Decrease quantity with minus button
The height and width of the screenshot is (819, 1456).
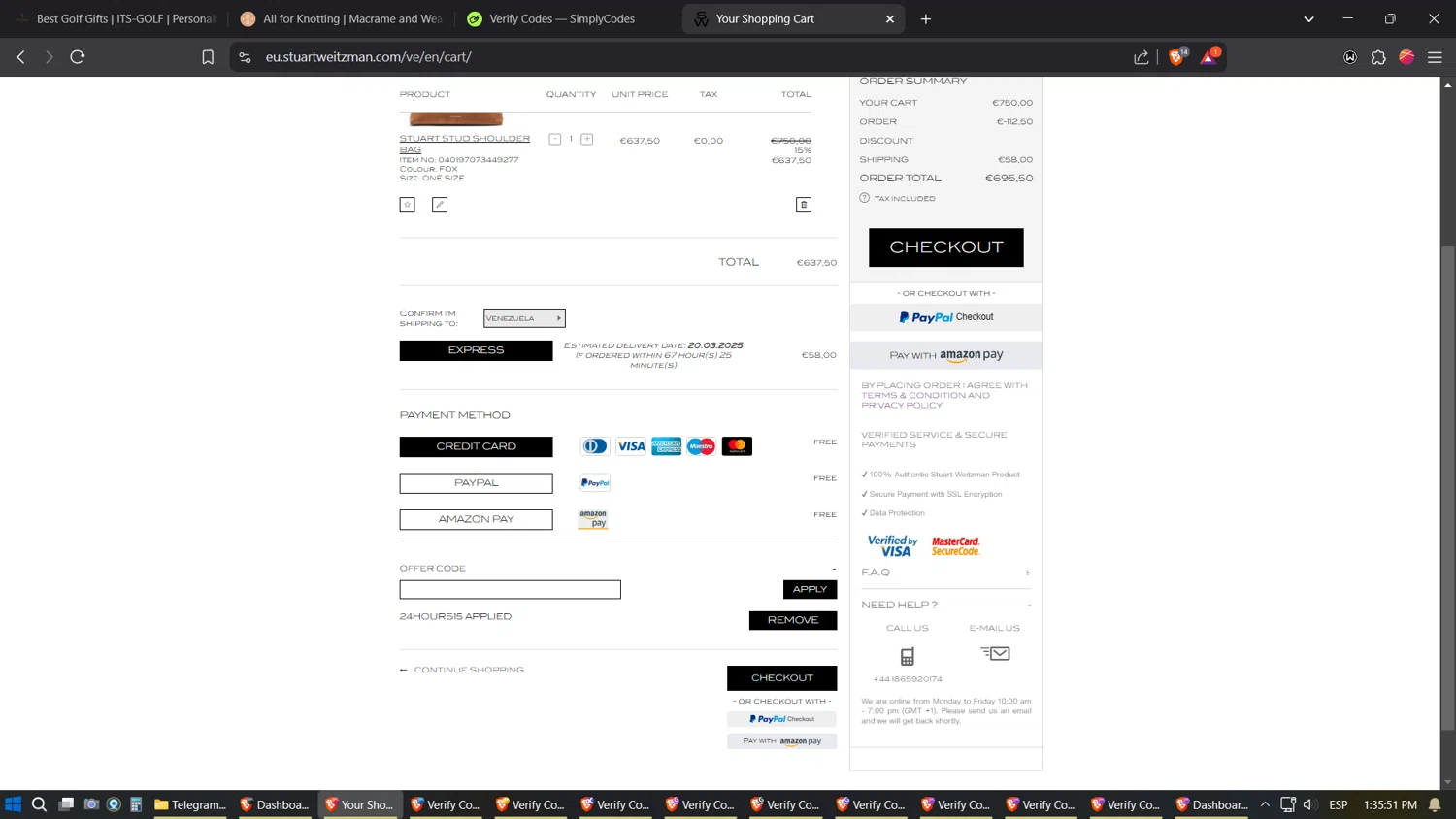pyautogui.click(x=555, y=140)
